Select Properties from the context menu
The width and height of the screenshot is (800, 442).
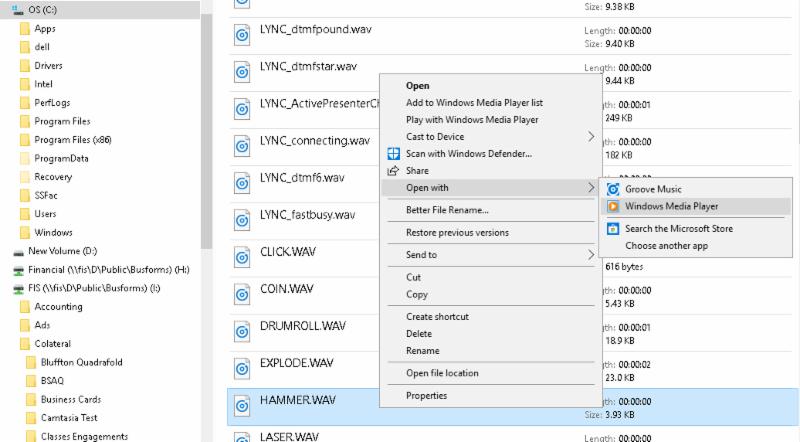[x=426, y=396]
